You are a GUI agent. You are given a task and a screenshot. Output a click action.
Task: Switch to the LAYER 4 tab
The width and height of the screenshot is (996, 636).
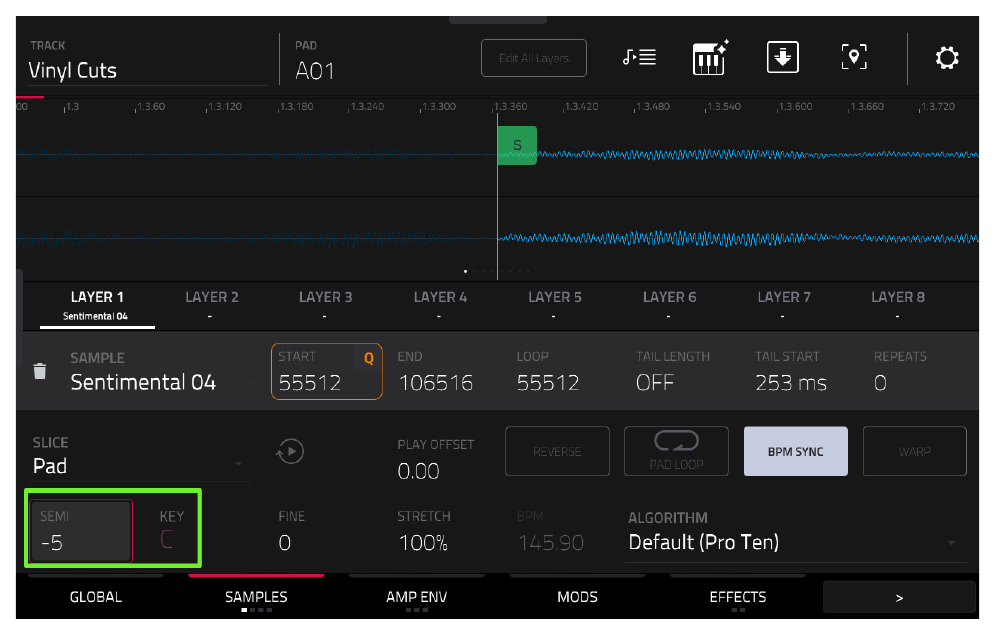coord(440,305)
